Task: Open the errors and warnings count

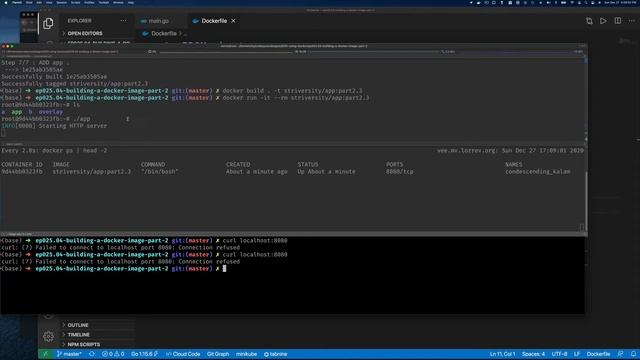Action: tap(113, 354)
